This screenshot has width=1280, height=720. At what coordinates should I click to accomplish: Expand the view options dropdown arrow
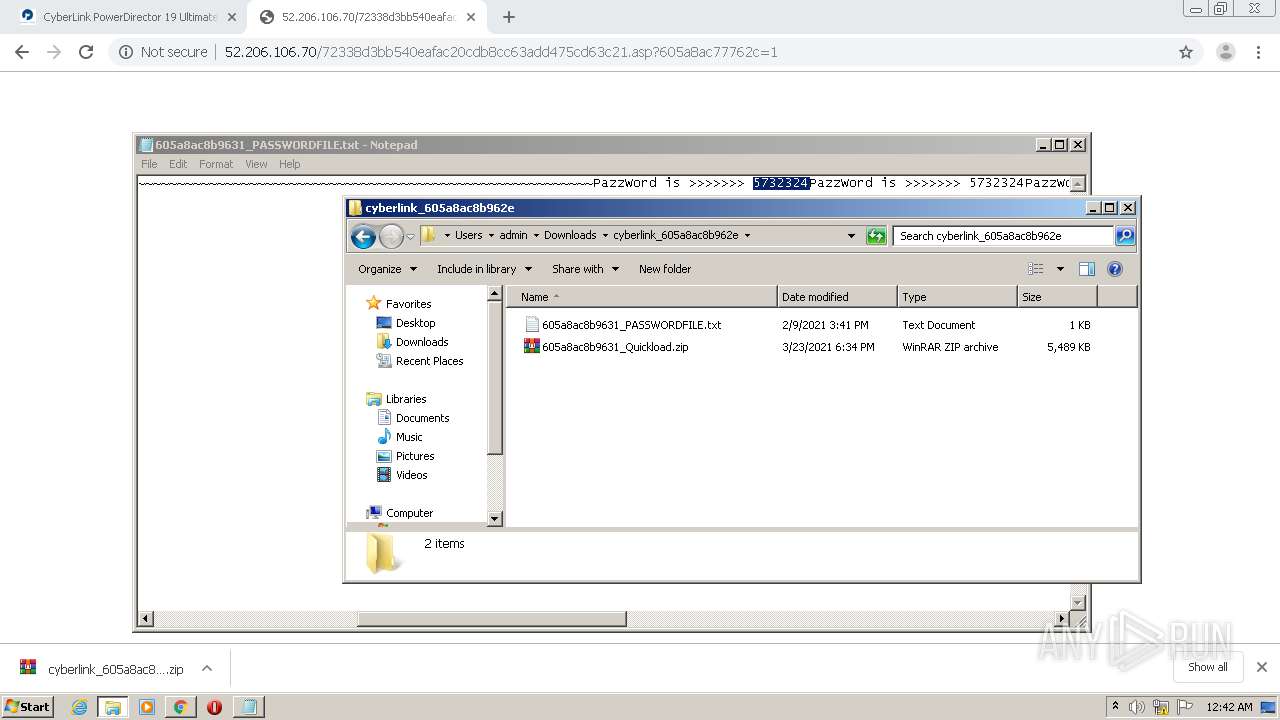coord(1060,269)
